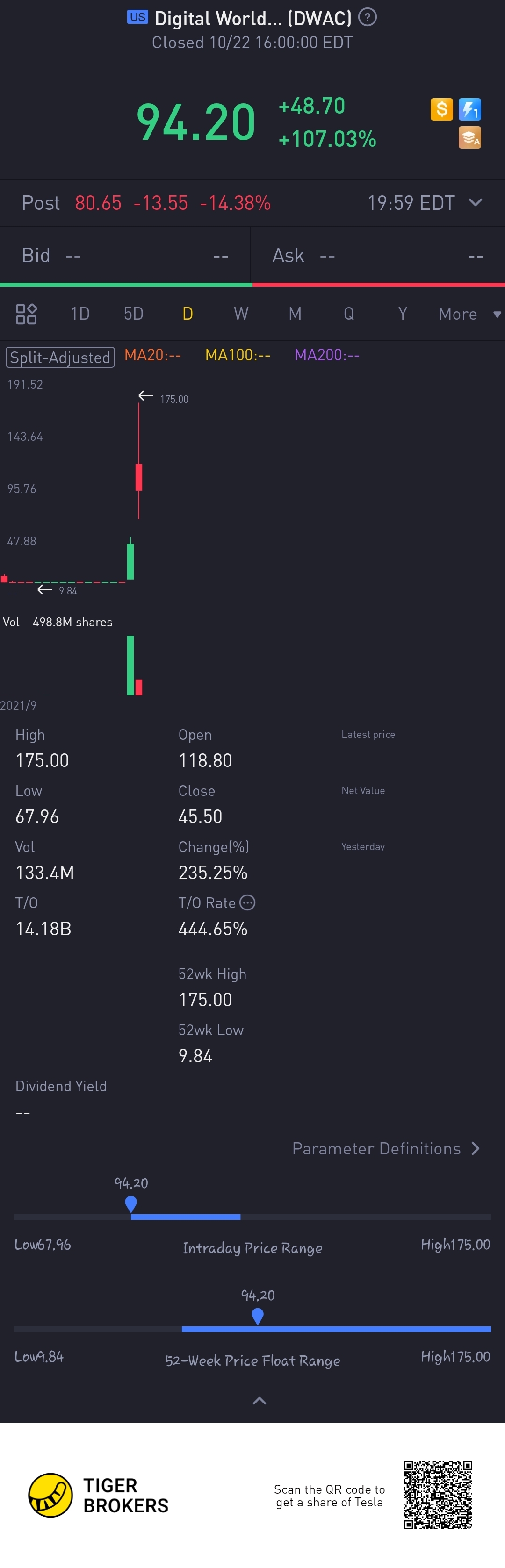The height and width of the screenshot is (1568, 505).
Task: Switch to the 1D chart tab
Action: tap(80, 314)
